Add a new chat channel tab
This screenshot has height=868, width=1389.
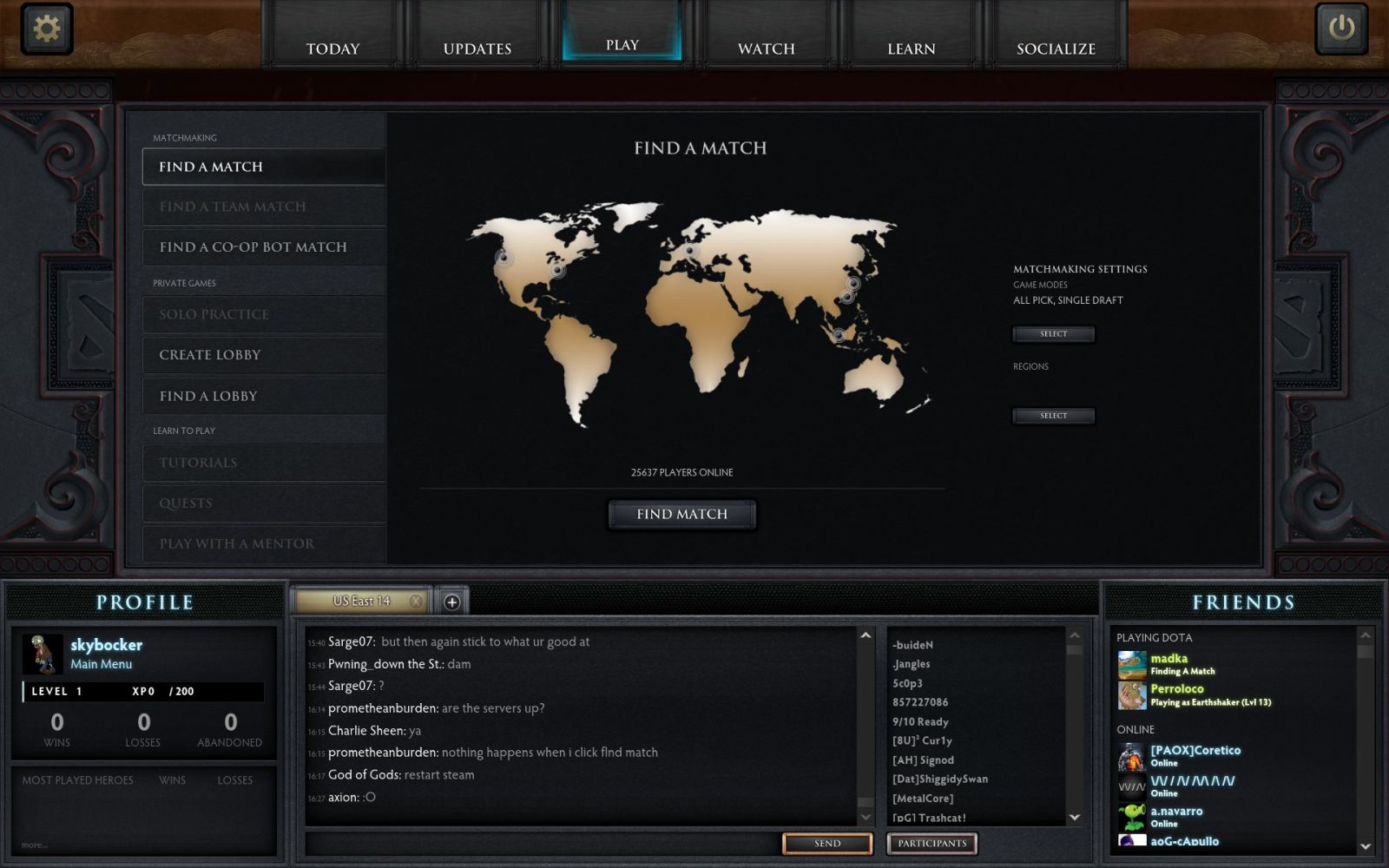(x=451, y=602)
